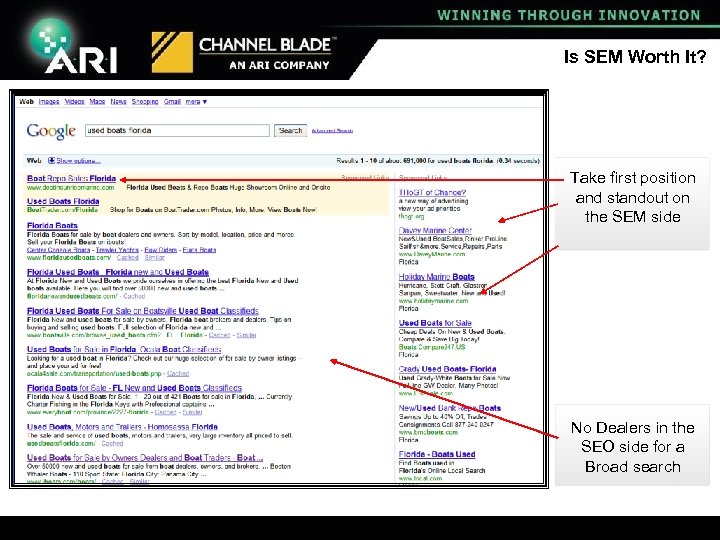
Task: Click the www.holidaymarine.com URL text
Action: point(433,301)
